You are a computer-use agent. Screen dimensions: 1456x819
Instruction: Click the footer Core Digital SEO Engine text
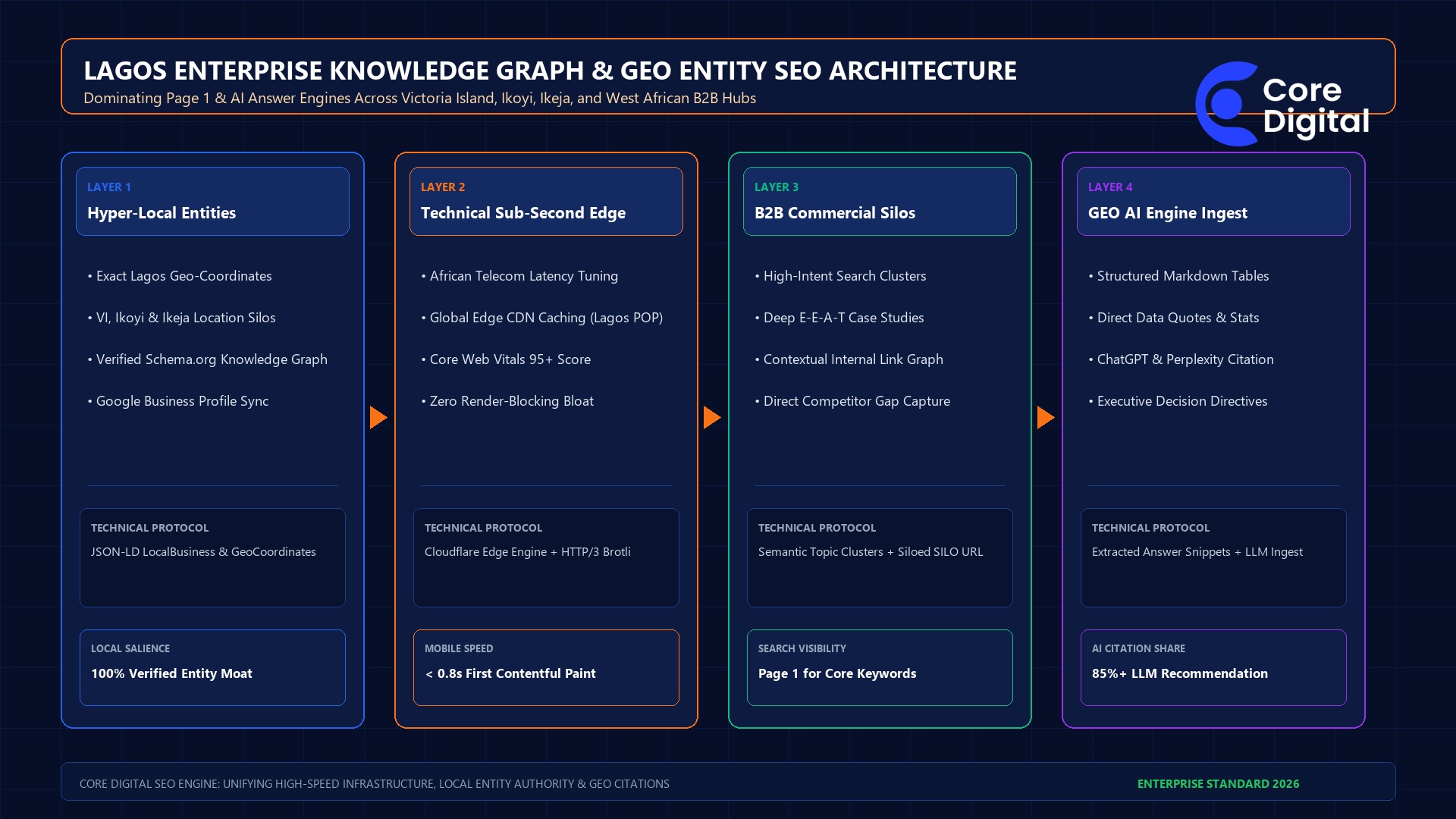click(x=375, y=784)
